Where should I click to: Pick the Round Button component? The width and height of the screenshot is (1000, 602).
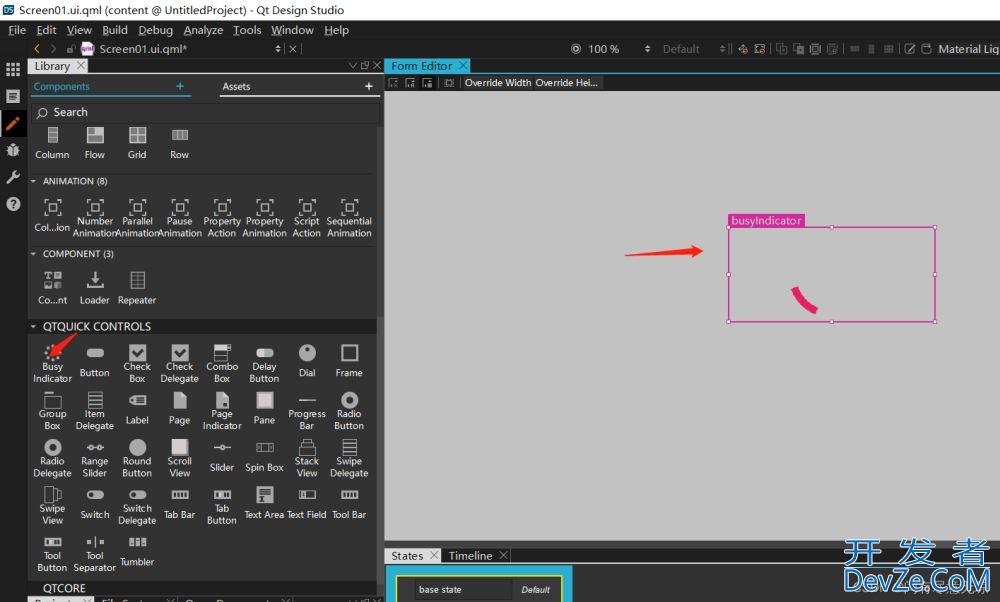[137, 459]
